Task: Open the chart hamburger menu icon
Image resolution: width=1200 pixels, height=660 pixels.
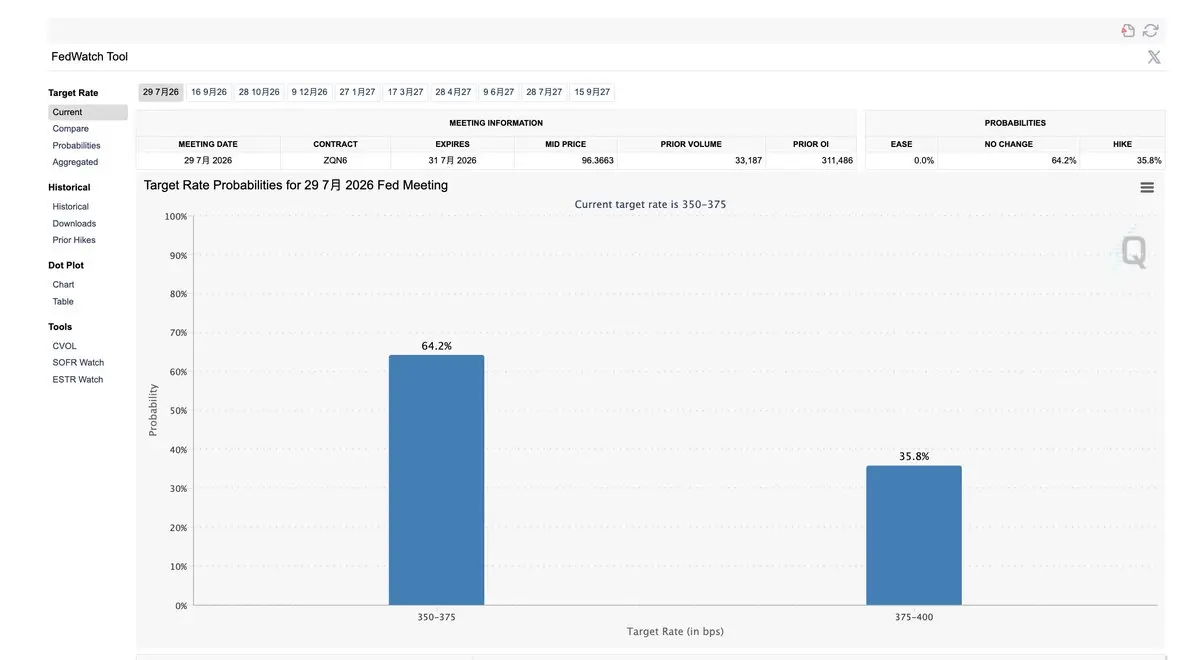Action: click(1147, 187)
